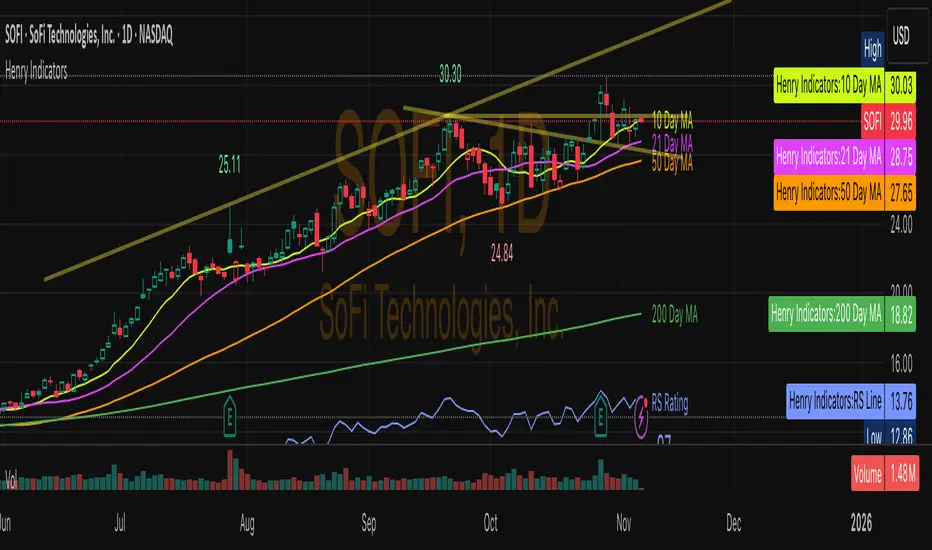Click the Volume 1.48M label
This screenshot has height=550, width=932.
tap(885, 473)
